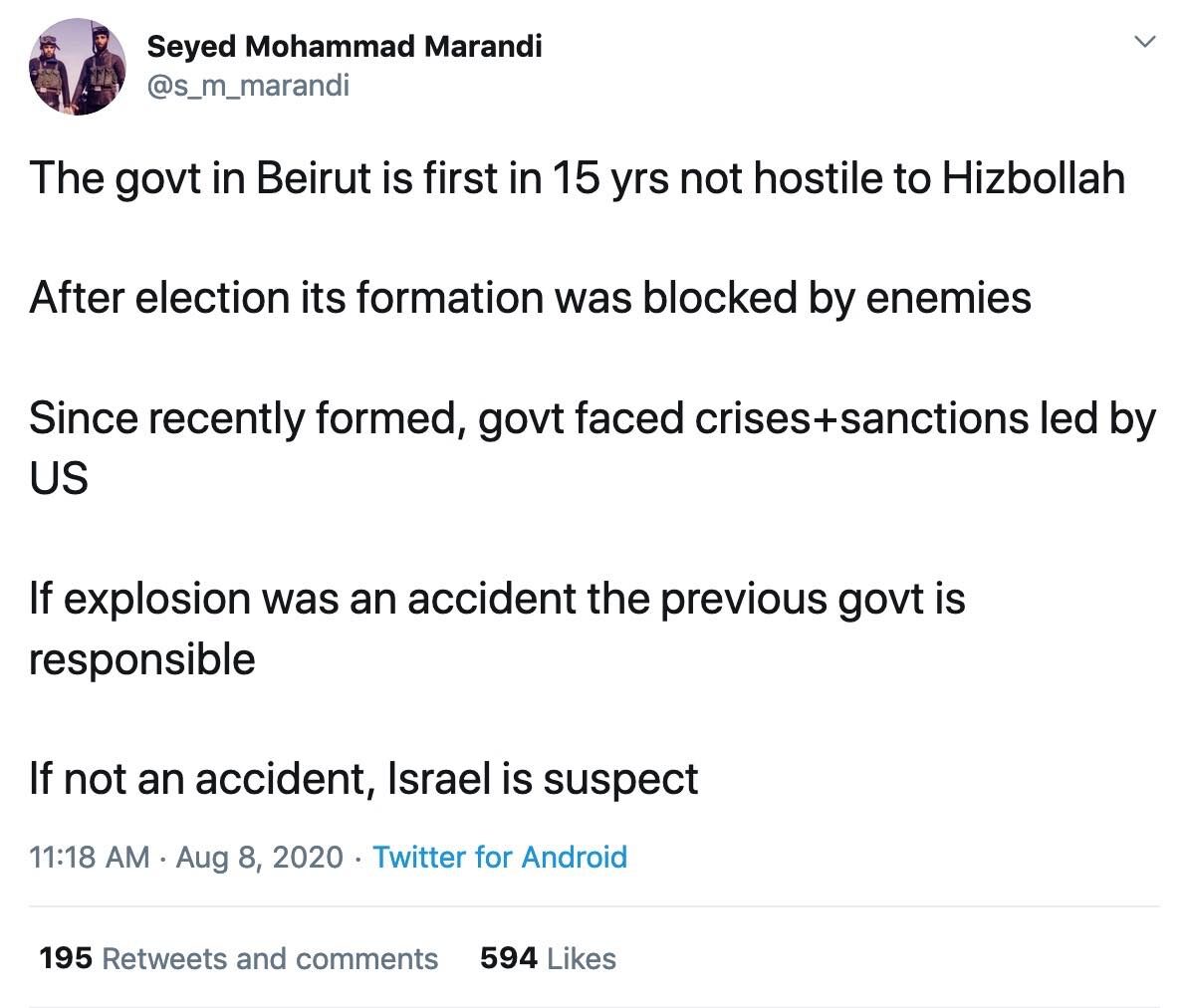Click the @s_m_marandi handle

[x=248, y=86]
